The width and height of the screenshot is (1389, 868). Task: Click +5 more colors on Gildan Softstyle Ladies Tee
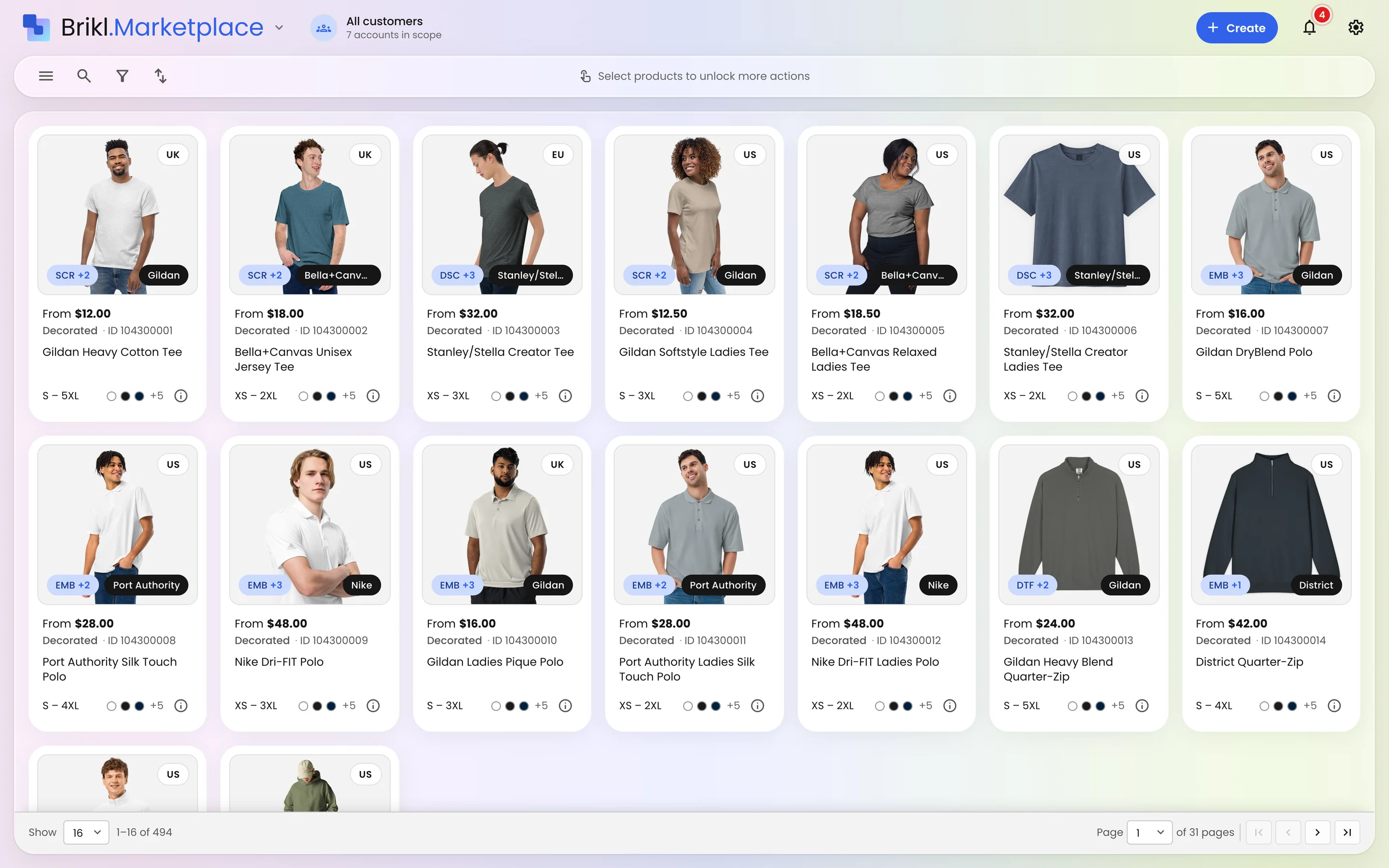tap(734, 395)
